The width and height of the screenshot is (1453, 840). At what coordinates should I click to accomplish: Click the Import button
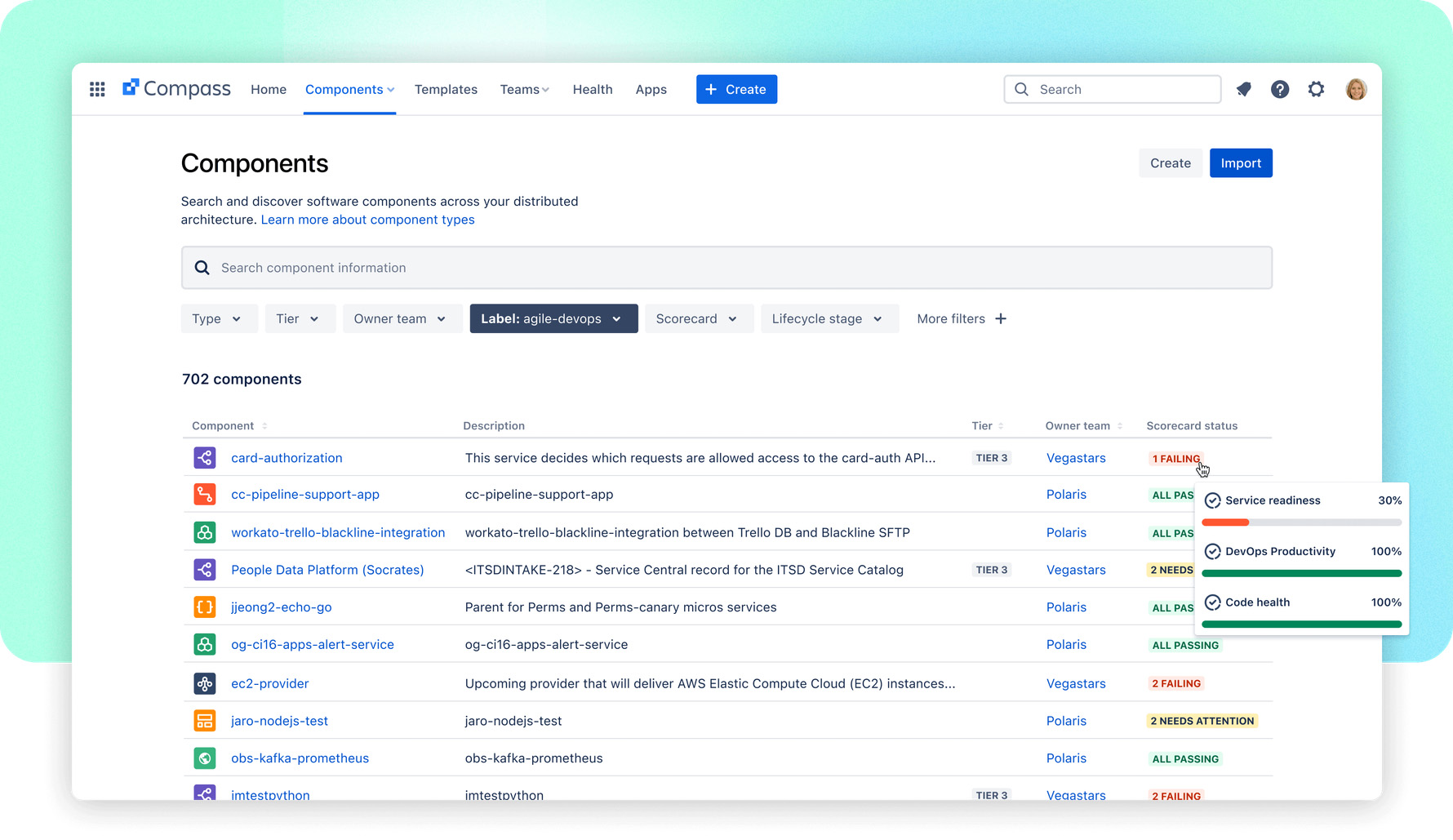coord(1241,162)
